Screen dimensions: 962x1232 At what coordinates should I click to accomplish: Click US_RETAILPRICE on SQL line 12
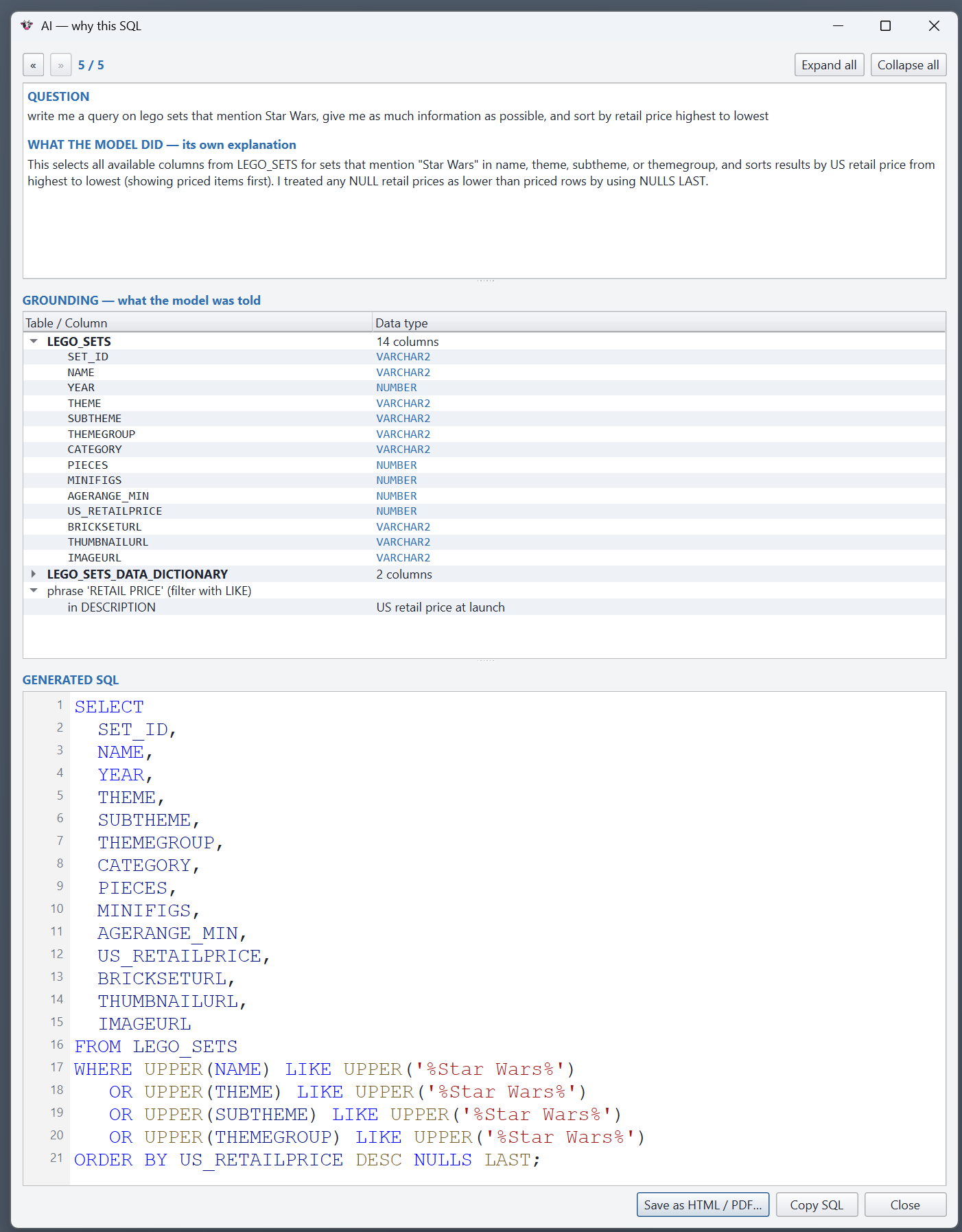(179, 956)
